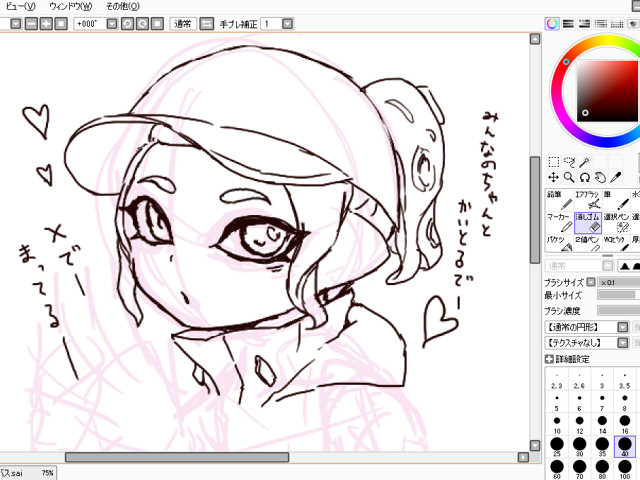Select brush size preset 12

(x=580, y=425)
